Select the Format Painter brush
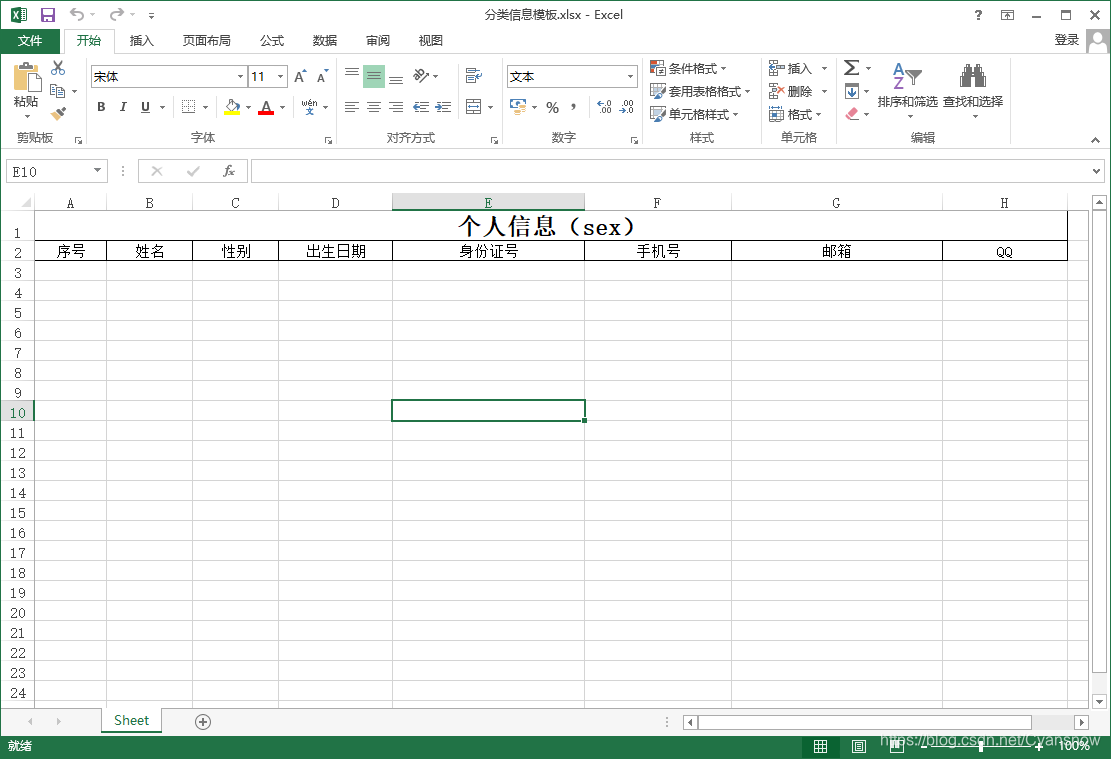The image size is (1111, 759). click(x=58, y=113)
